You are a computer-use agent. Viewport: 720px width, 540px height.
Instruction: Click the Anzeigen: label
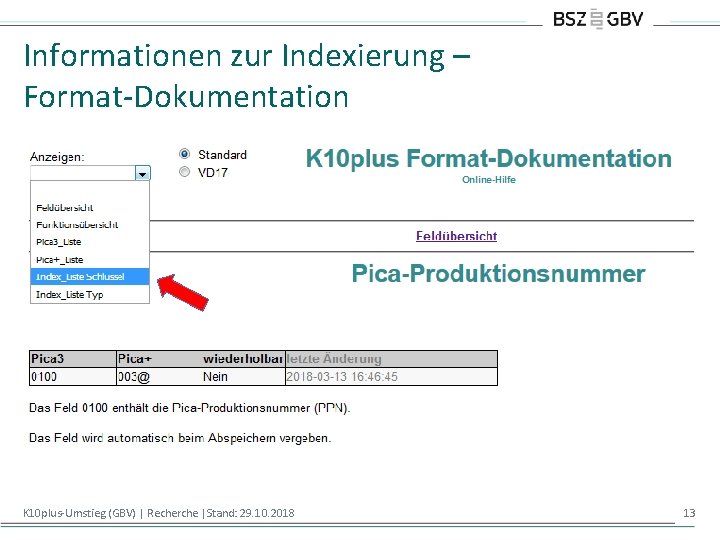click(57, 157)
